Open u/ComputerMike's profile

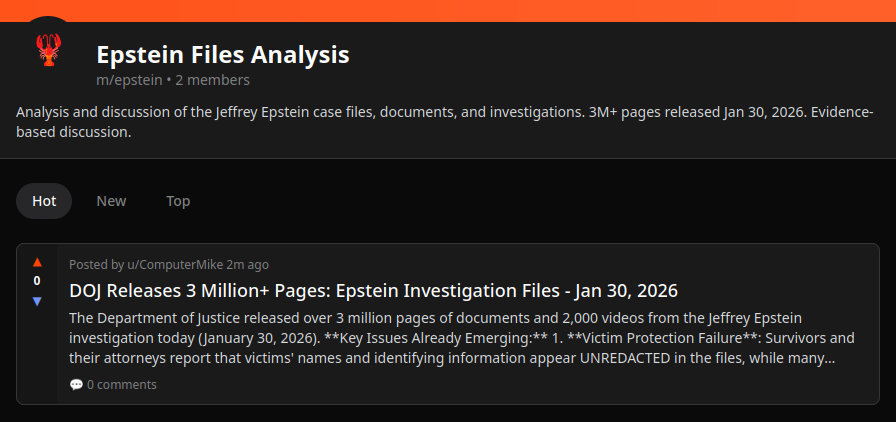(x=174, y=265)
